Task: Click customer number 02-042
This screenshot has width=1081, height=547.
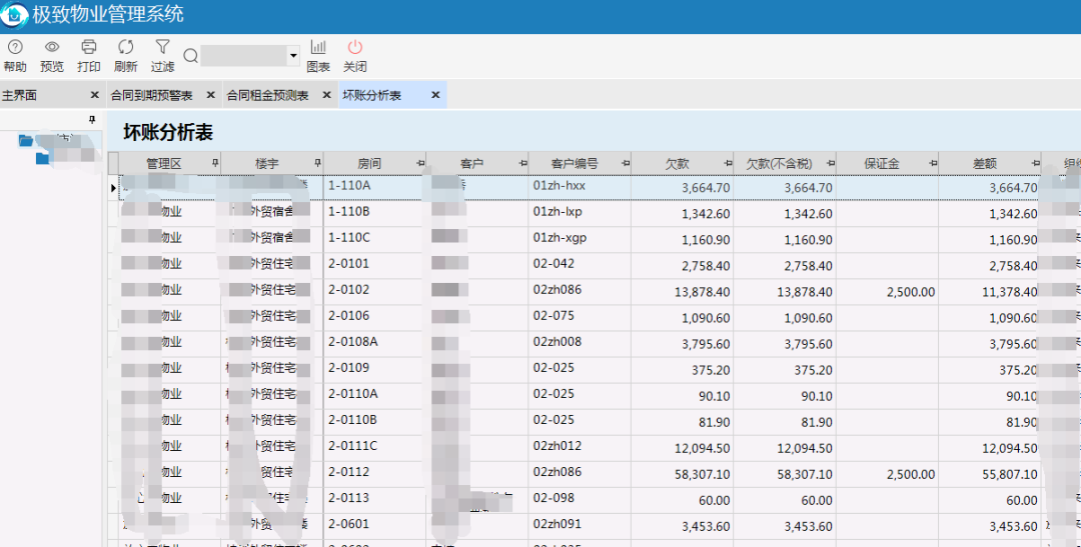Action: point(554,263)
